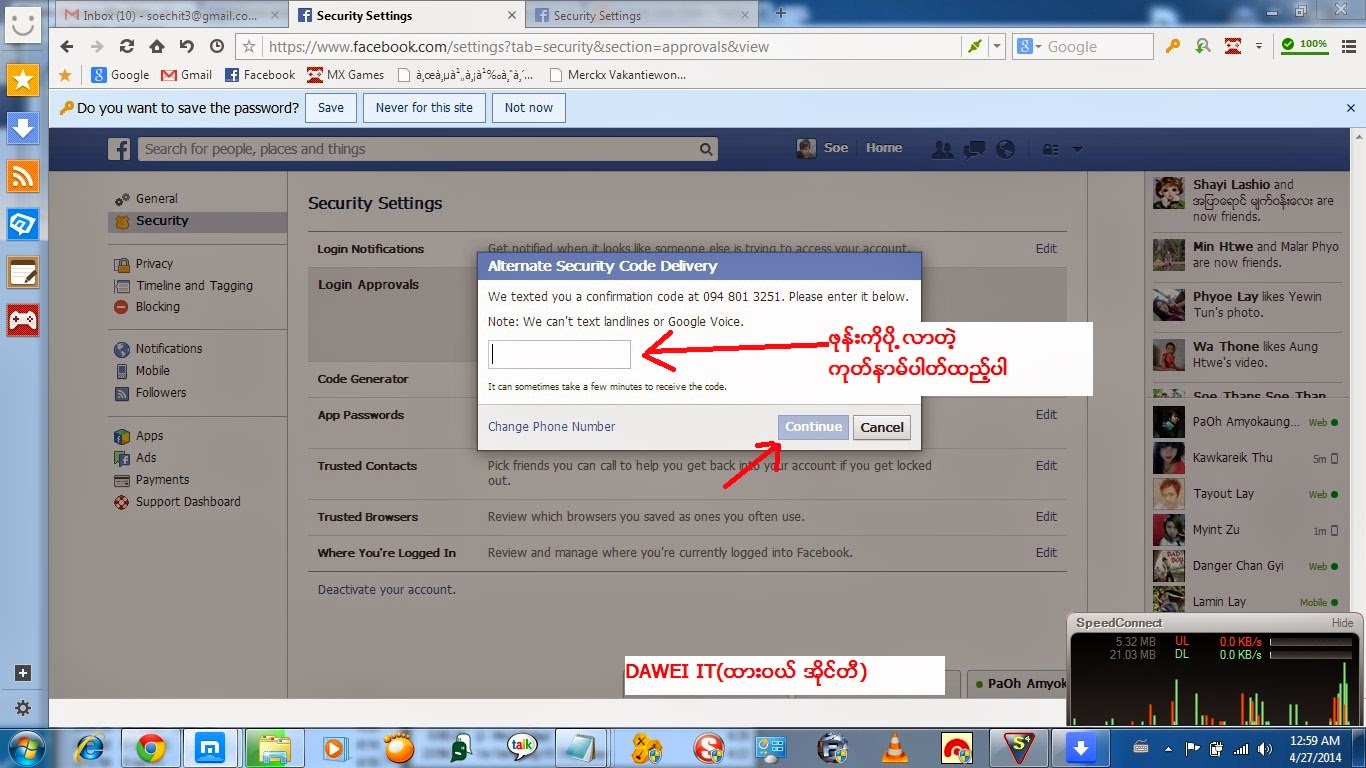Click Change Phone Number link
This screenshot has height=768, width=1366.
(x=552, y=426)
